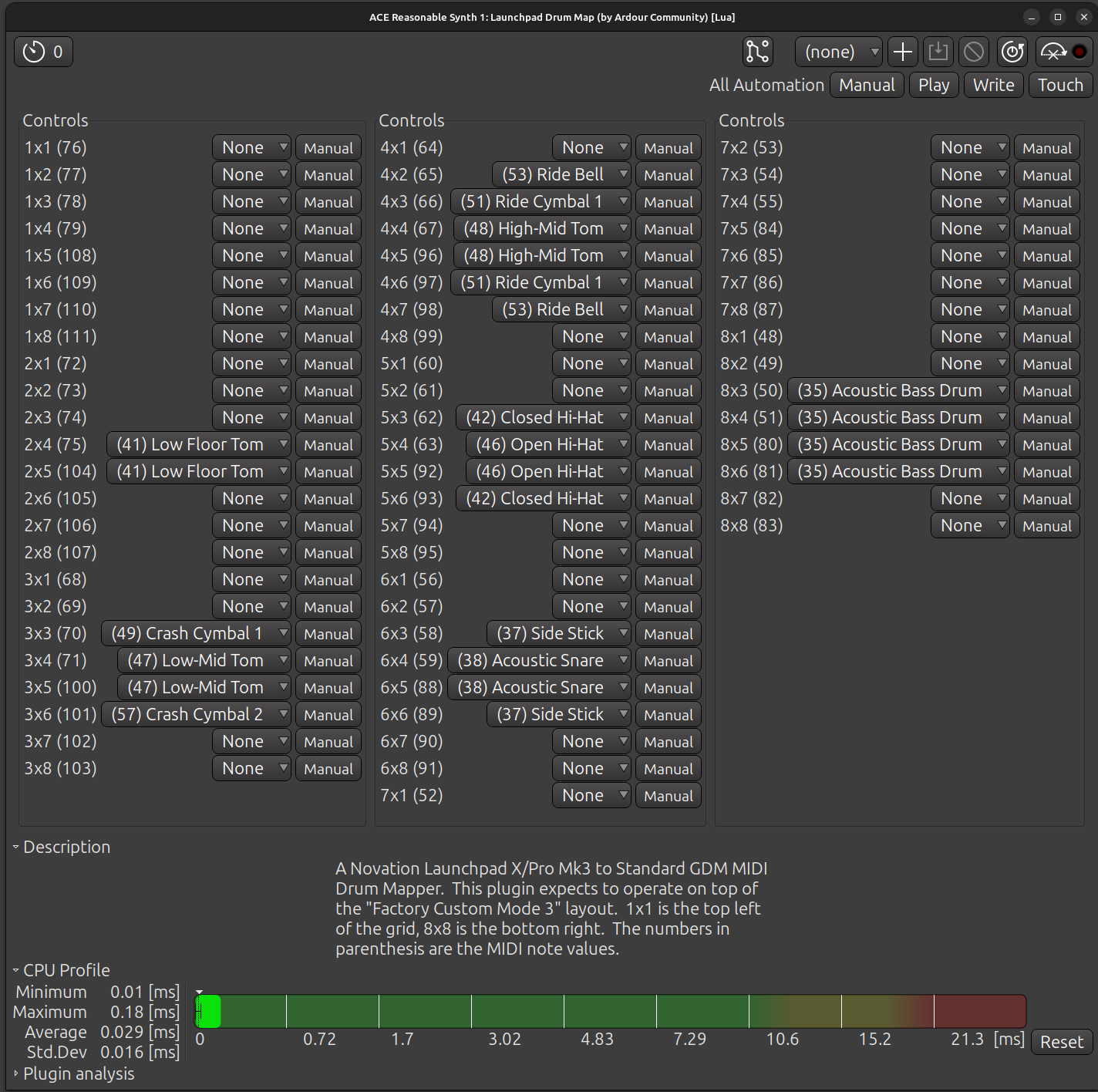Click the plus add preset icon

tap(902, 52)
